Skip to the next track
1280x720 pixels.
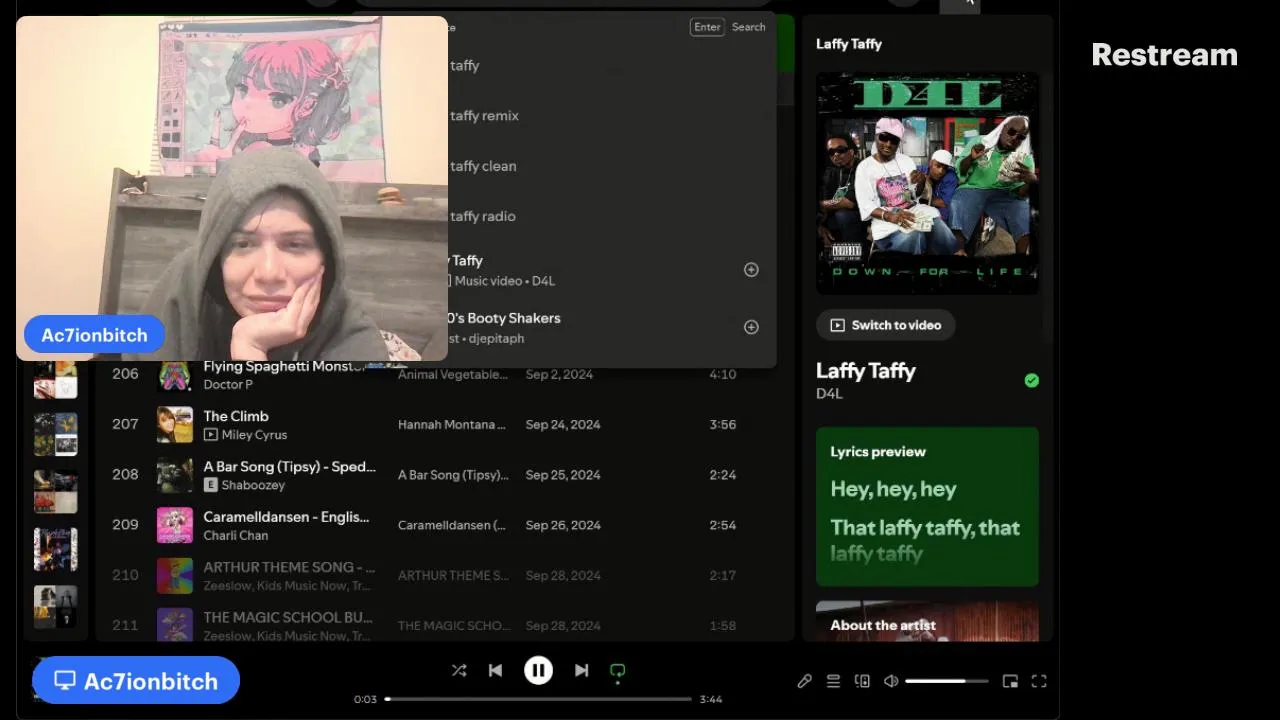tap(581, 671)
